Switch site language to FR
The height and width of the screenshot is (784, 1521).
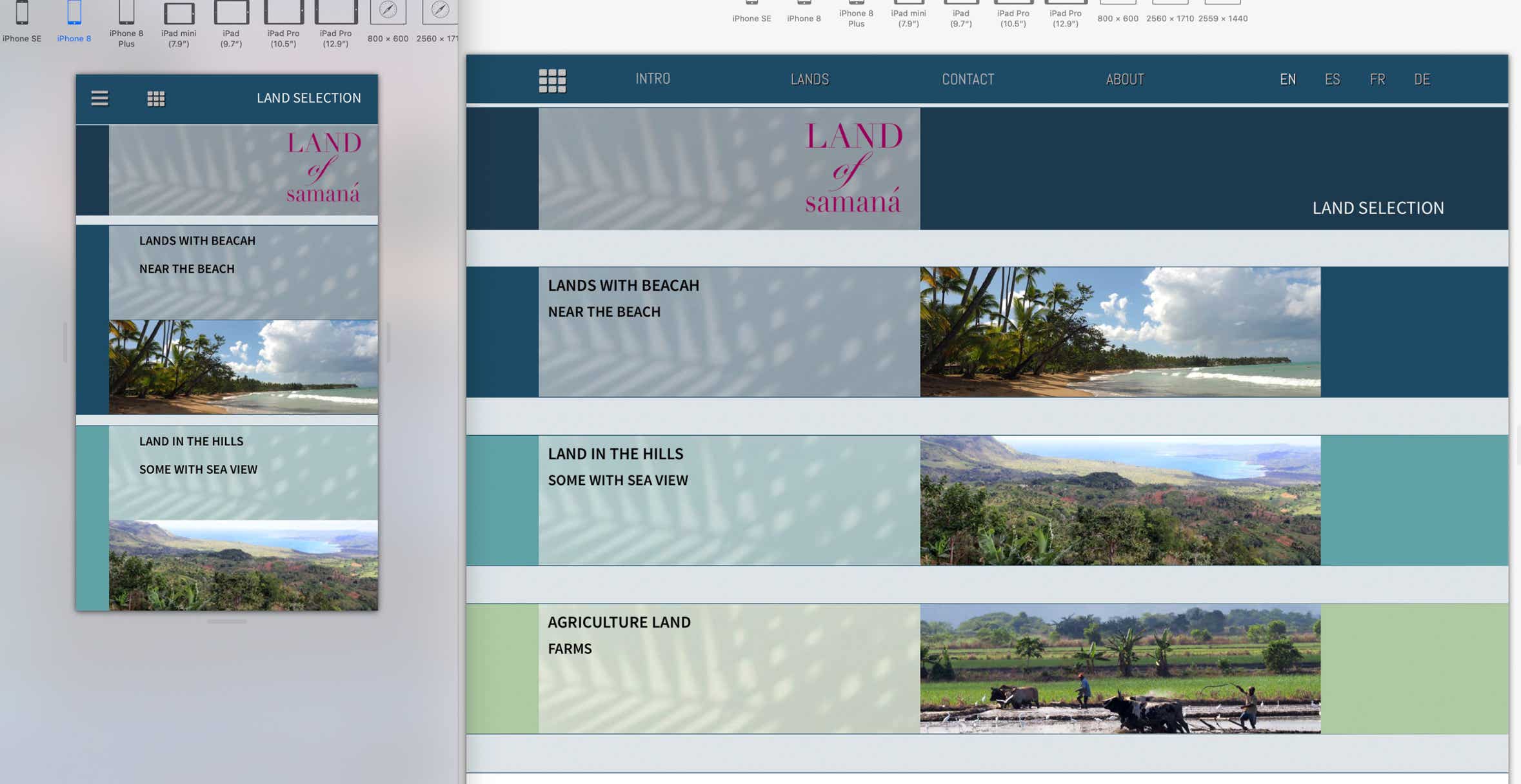point(1377,79)
